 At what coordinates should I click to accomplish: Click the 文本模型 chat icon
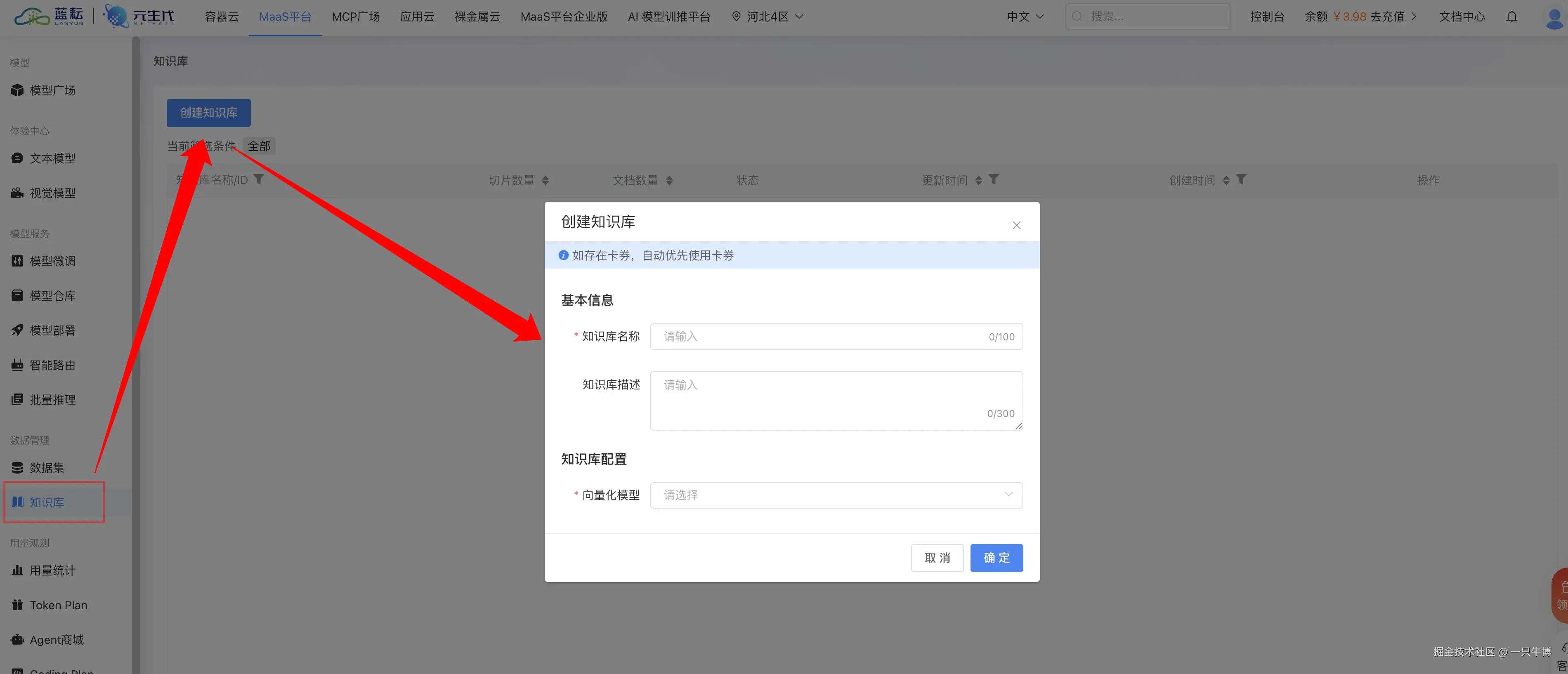[17, 158]
